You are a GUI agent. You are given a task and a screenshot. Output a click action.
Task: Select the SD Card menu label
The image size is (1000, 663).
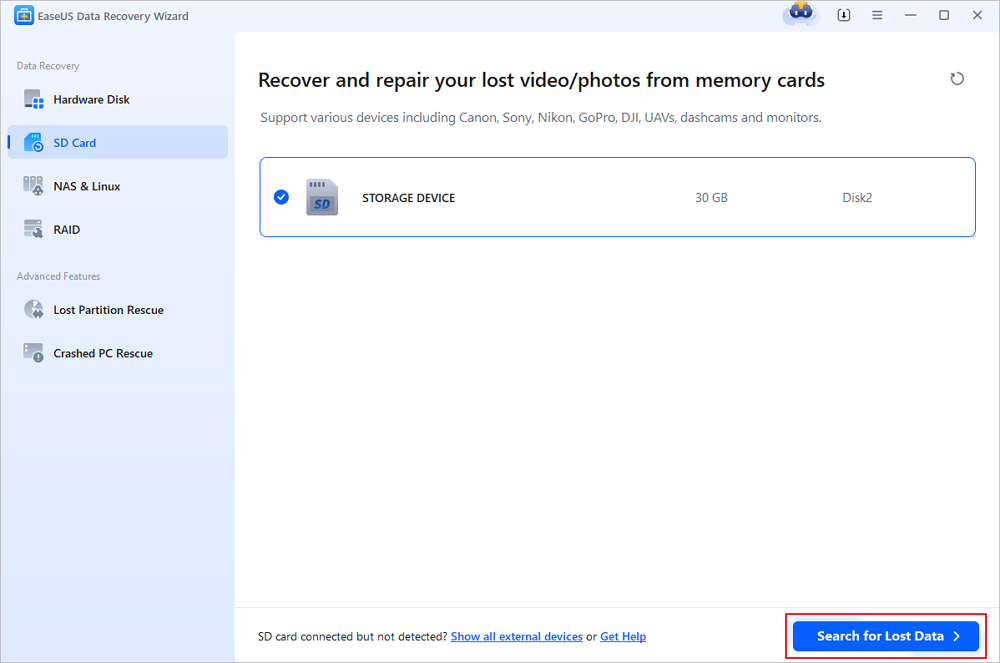tap(75, 143)
